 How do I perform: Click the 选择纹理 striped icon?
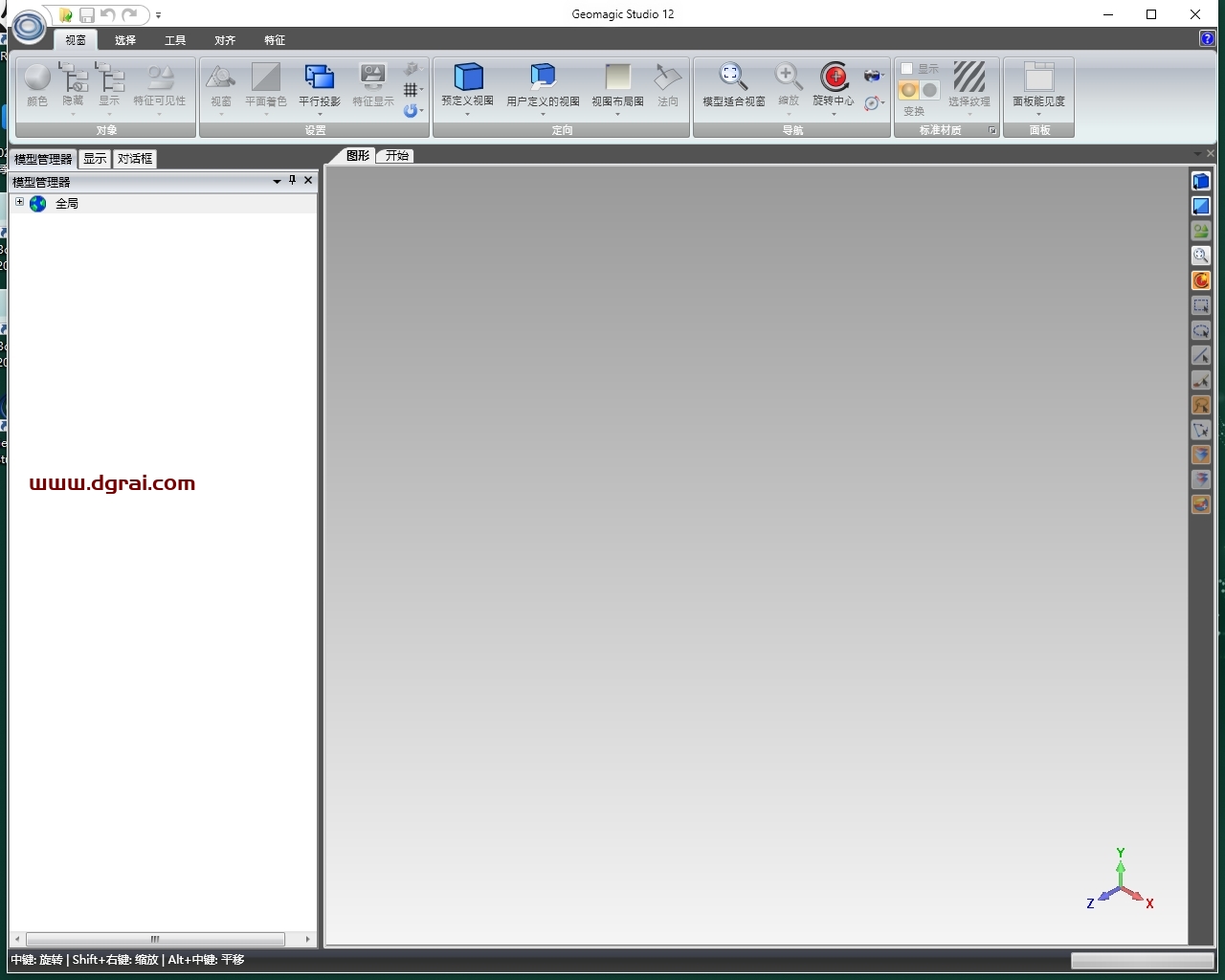click(x=969, y=77)
